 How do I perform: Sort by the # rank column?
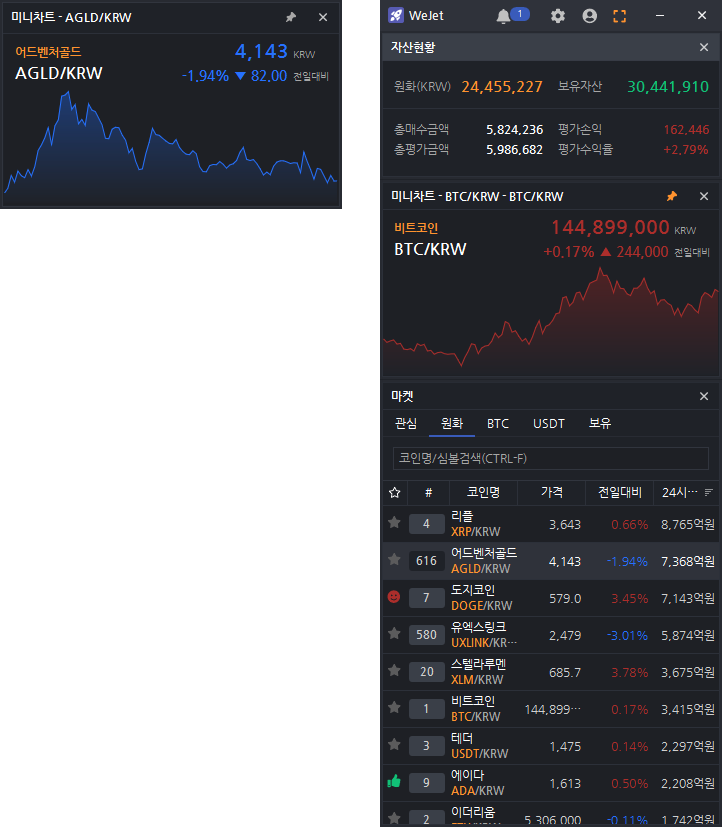point(428,493)
